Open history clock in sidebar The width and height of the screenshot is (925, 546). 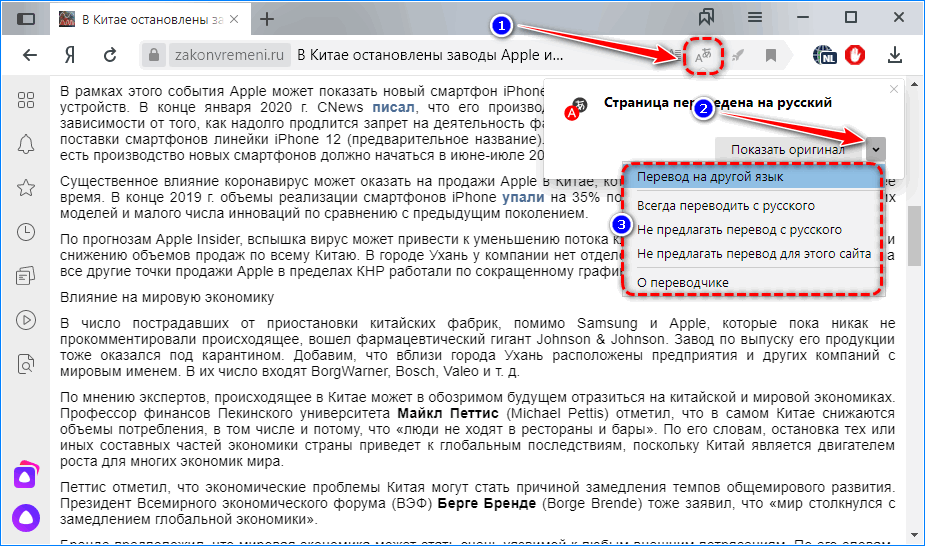point(26,232)
